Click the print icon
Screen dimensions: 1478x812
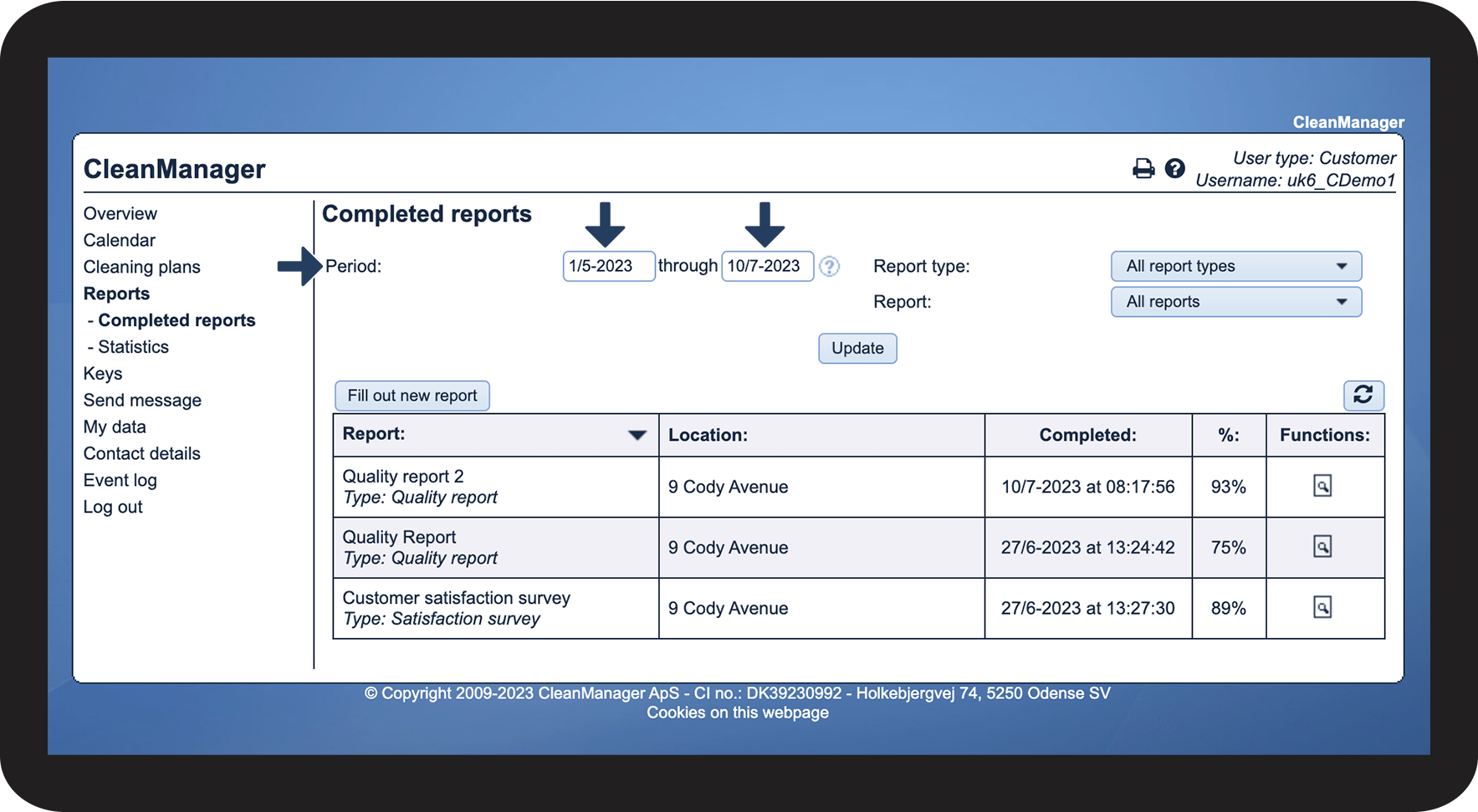[1143, 169]
